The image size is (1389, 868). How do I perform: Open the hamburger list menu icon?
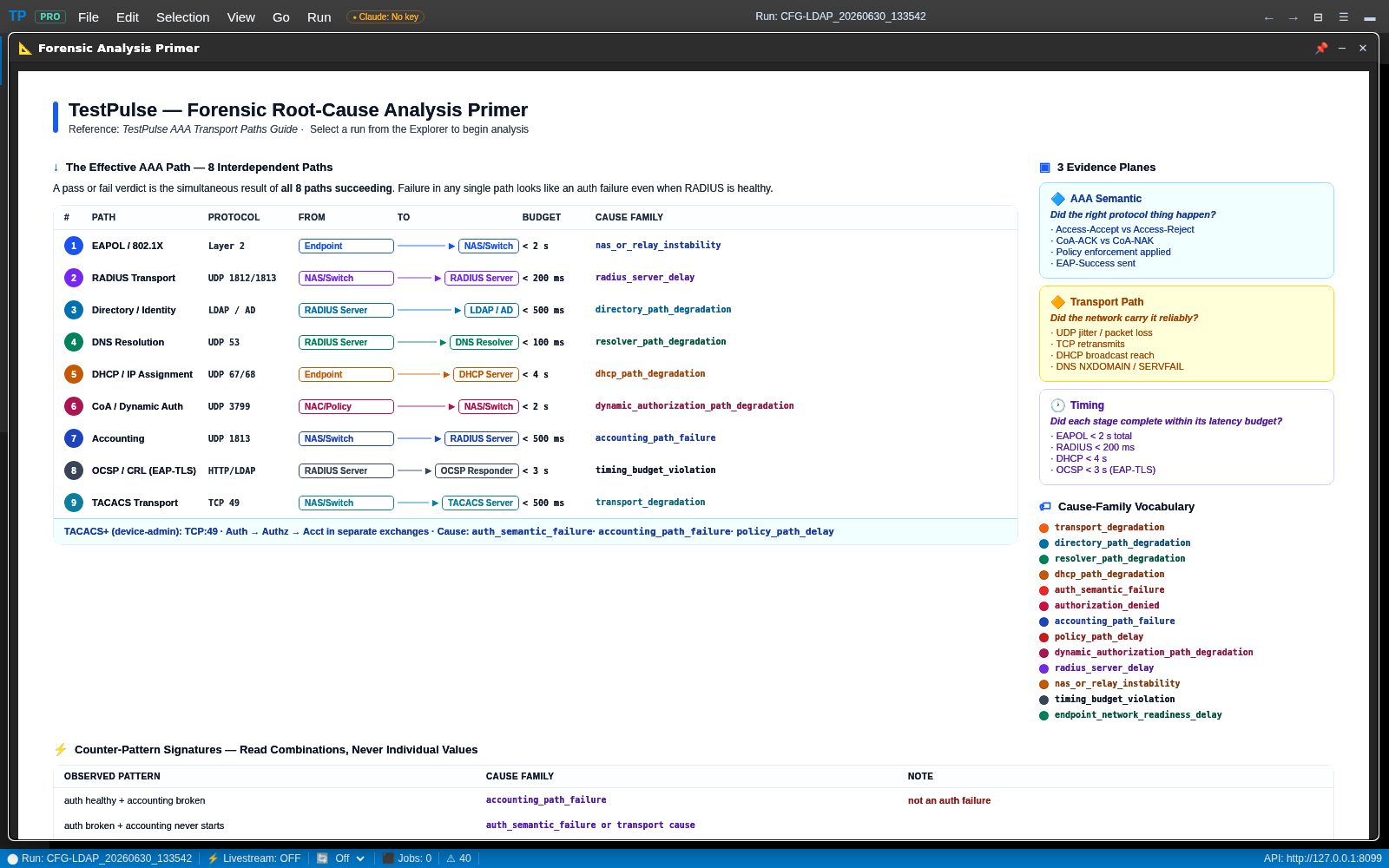tap(1343, 17)
